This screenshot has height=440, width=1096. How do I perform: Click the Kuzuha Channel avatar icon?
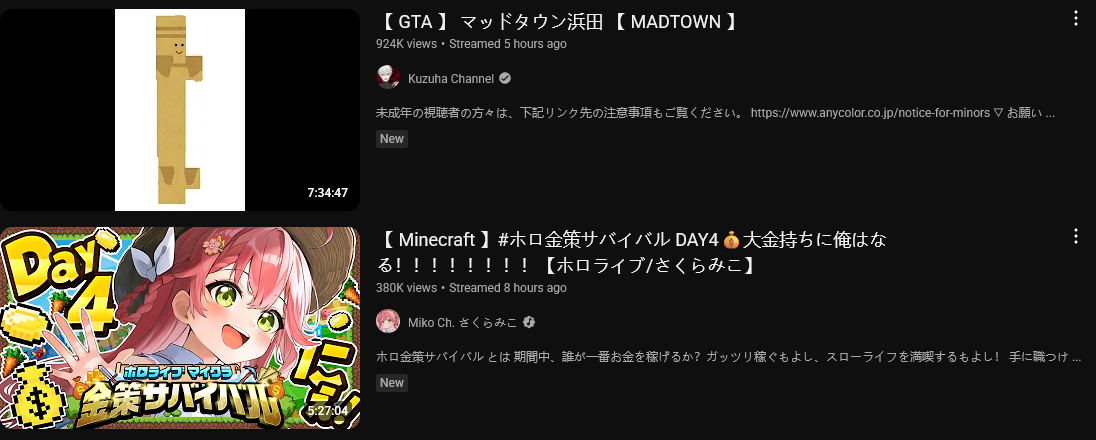click(x=388, y=78)
